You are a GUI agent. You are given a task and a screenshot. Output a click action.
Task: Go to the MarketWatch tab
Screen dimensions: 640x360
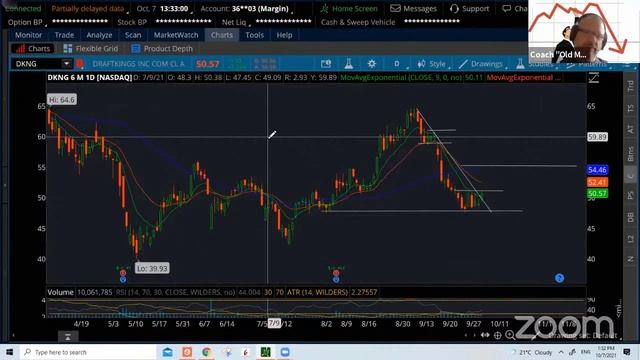(x=176, y=35)
